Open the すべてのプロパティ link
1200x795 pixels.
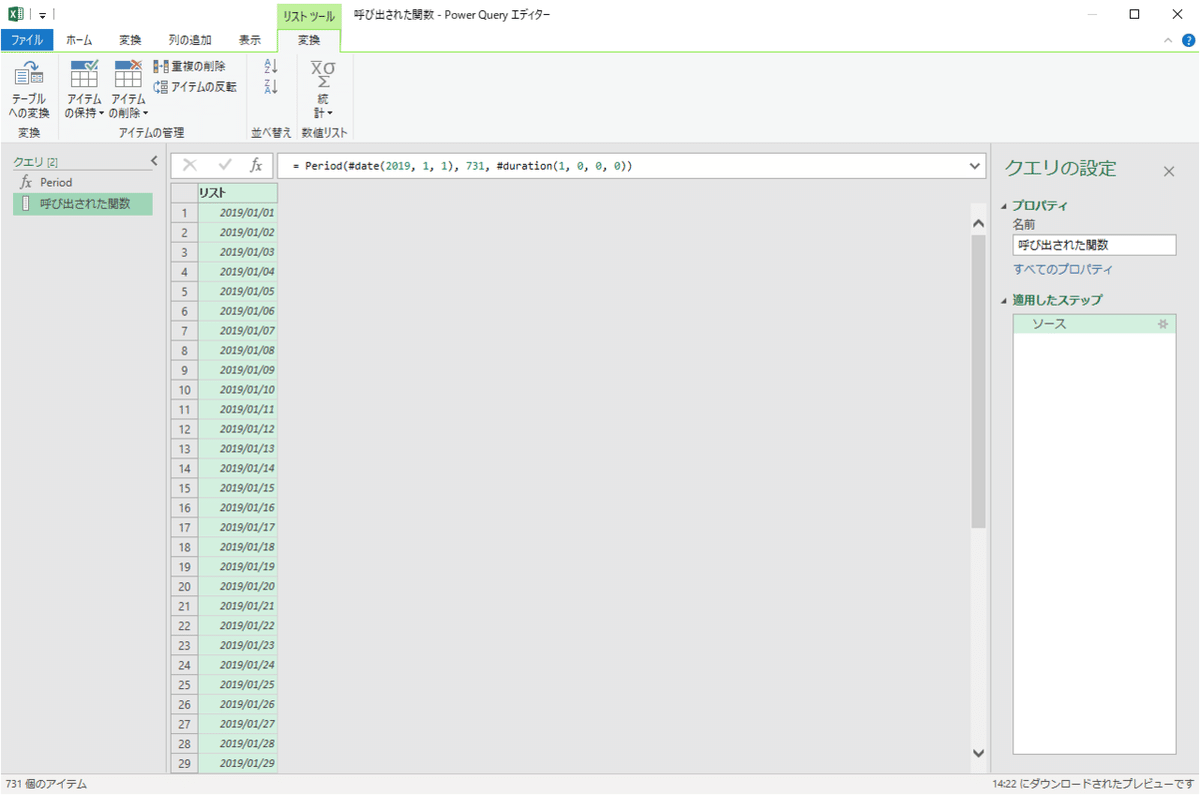coord(1062,270)
